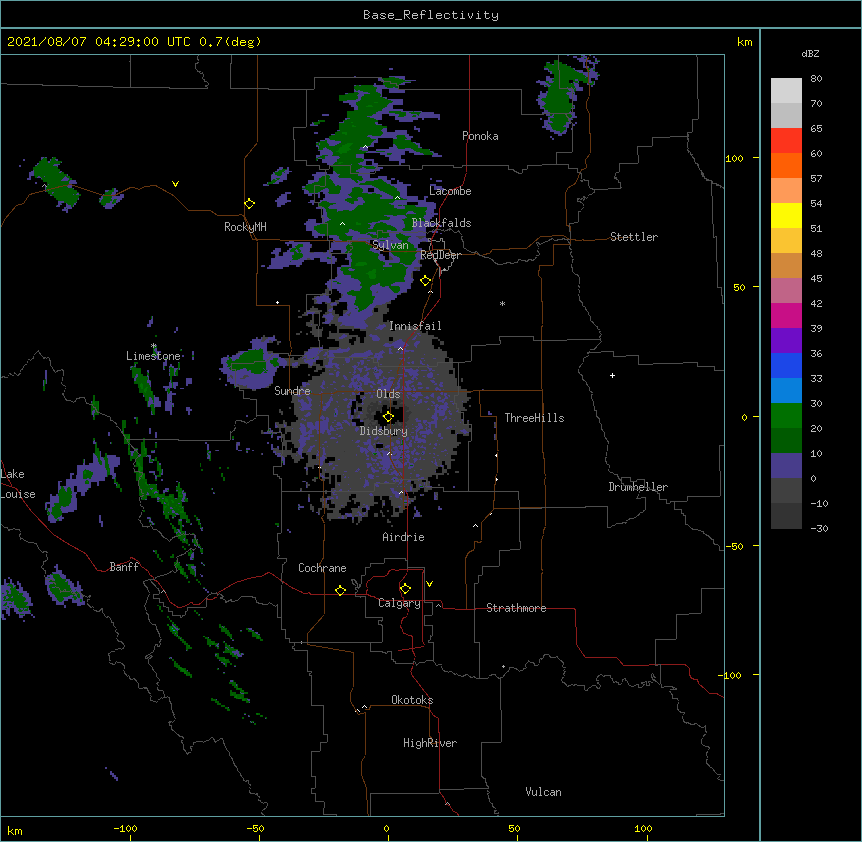Select the light gray 80 dBZ legend swatch
The image size is (862, 842).
coord(786,90)
